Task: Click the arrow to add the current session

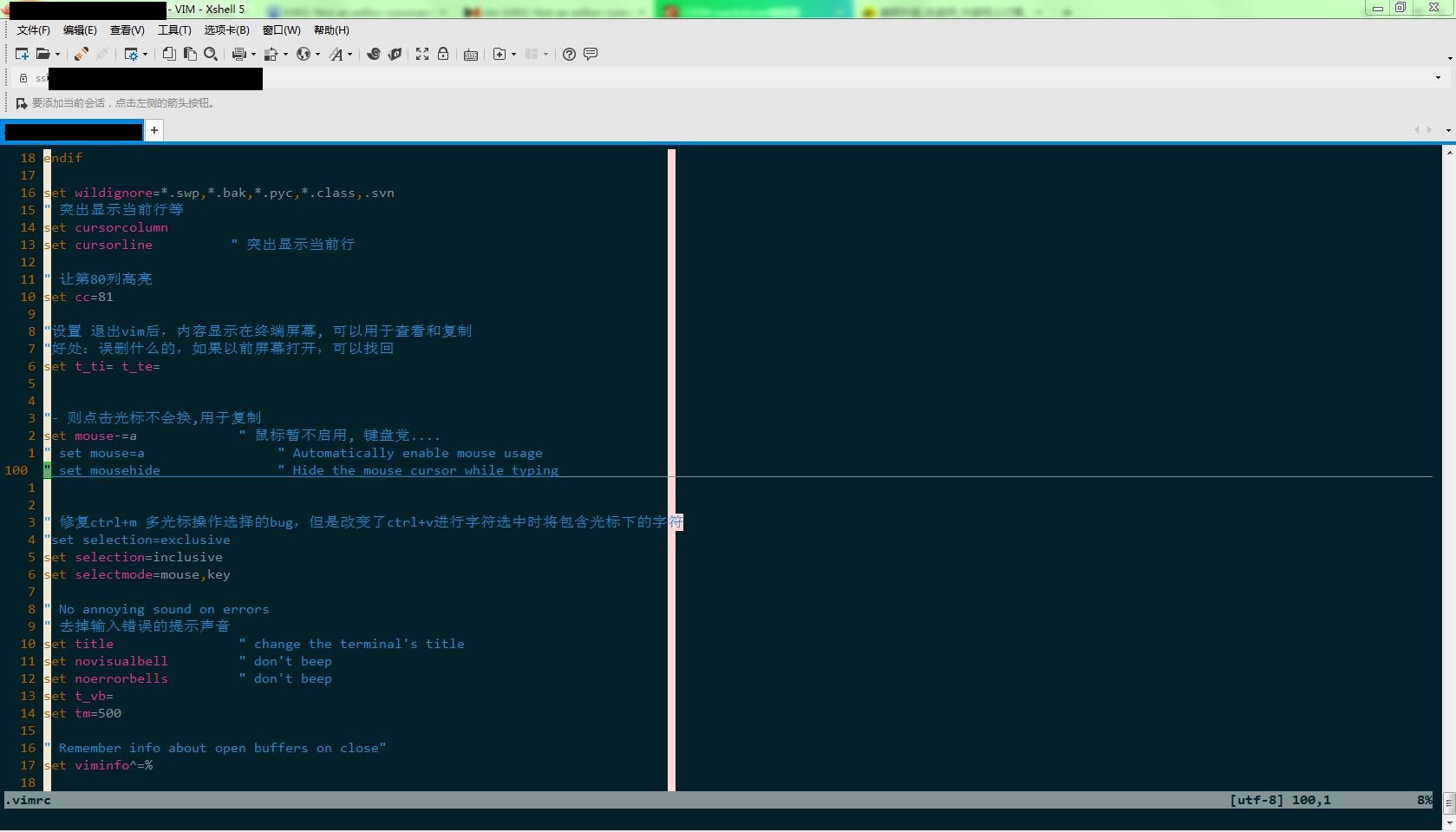Action: (x=21, y=103)
